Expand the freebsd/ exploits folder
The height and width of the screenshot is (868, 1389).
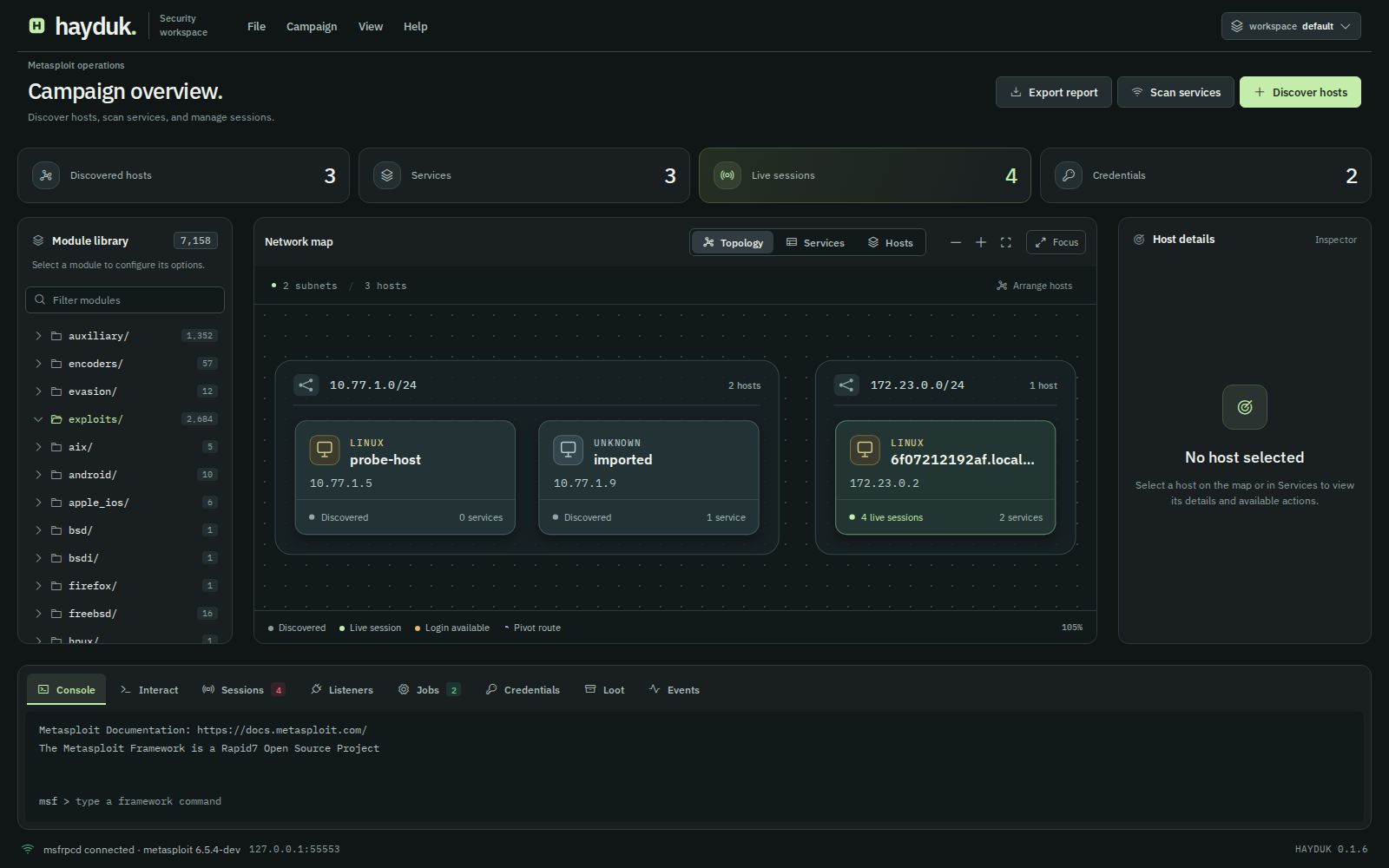(125, 614)
